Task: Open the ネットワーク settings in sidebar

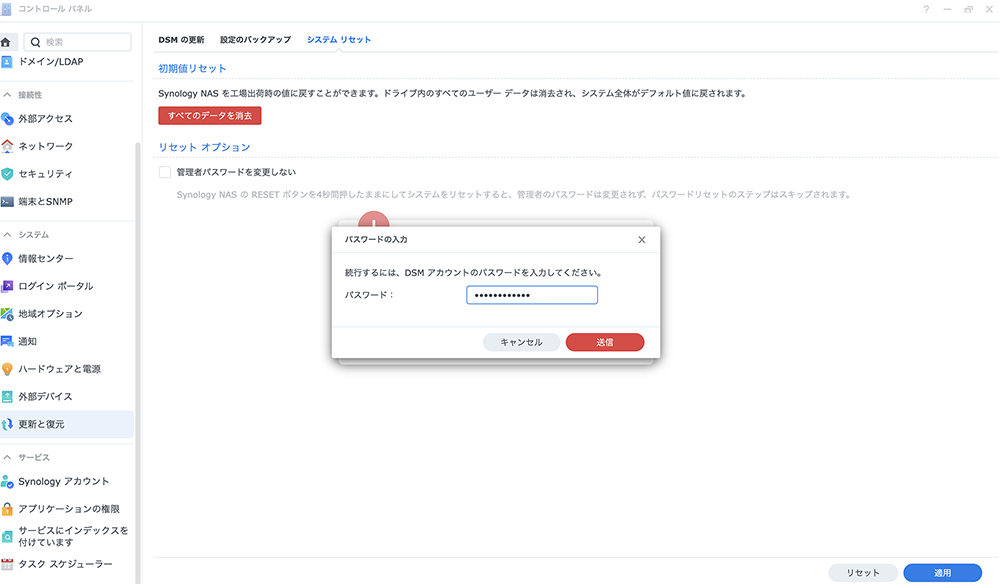Action: [x=52, y=146]
